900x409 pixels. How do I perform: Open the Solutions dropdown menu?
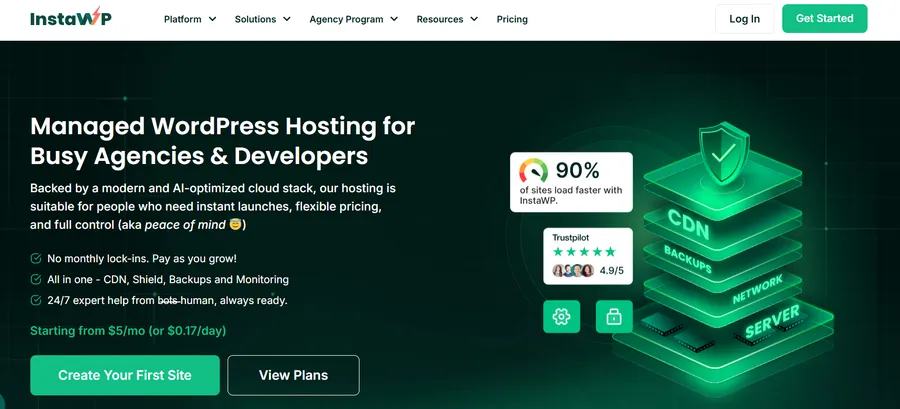263,19
